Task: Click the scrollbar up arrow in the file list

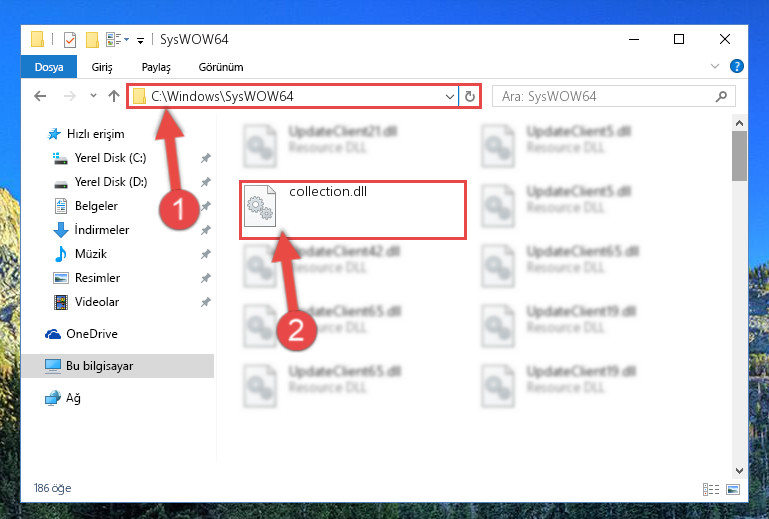Action: click(739, 123)
